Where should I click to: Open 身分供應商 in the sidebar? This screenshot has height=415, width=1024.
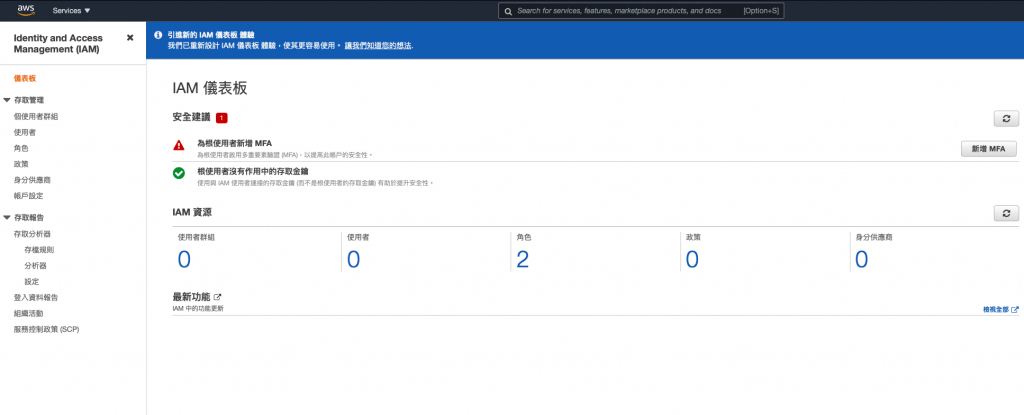(x=32, y=180)
